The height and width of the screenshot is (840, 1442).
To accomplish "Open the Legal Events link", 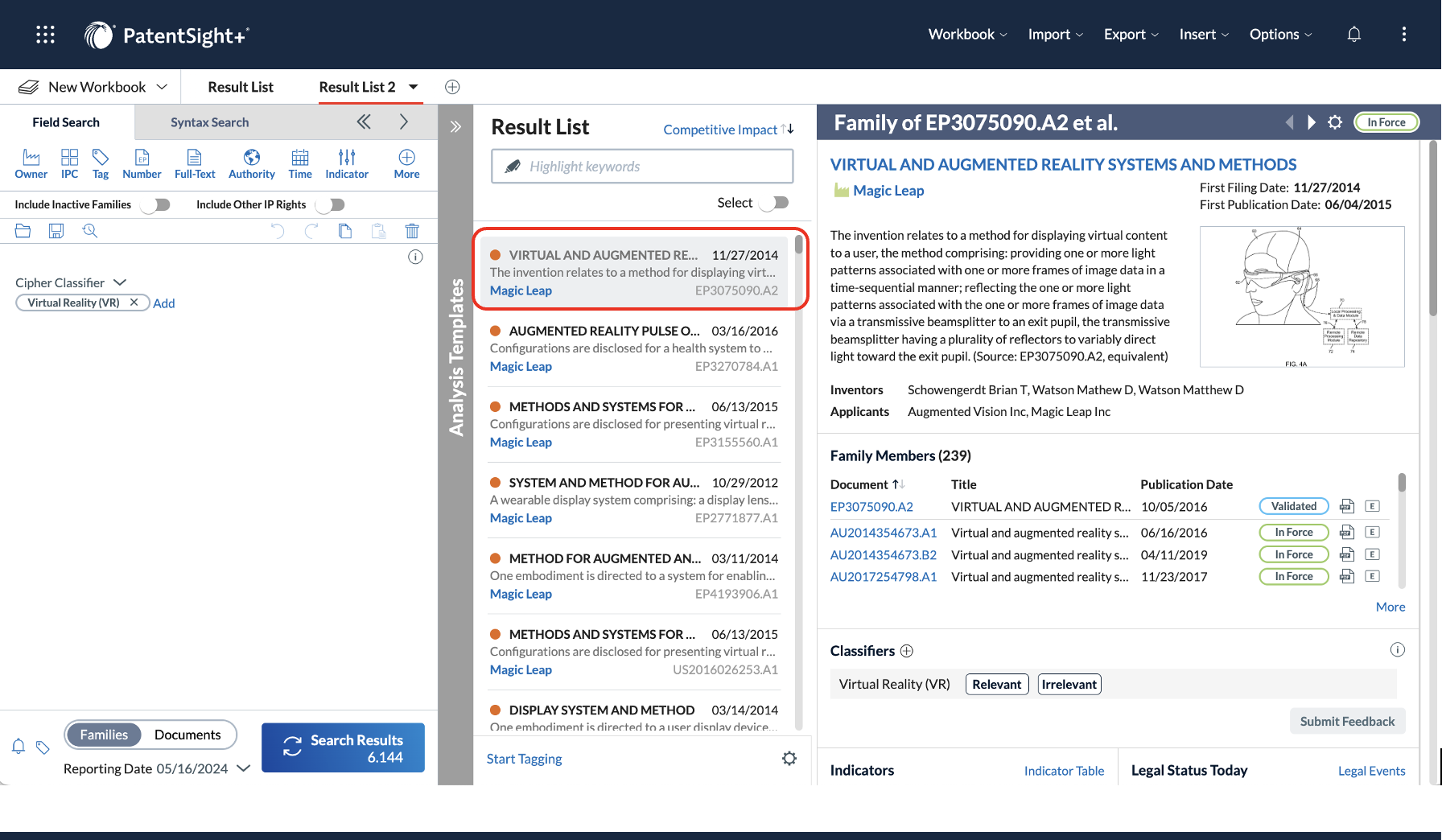I will (1371, 771).
